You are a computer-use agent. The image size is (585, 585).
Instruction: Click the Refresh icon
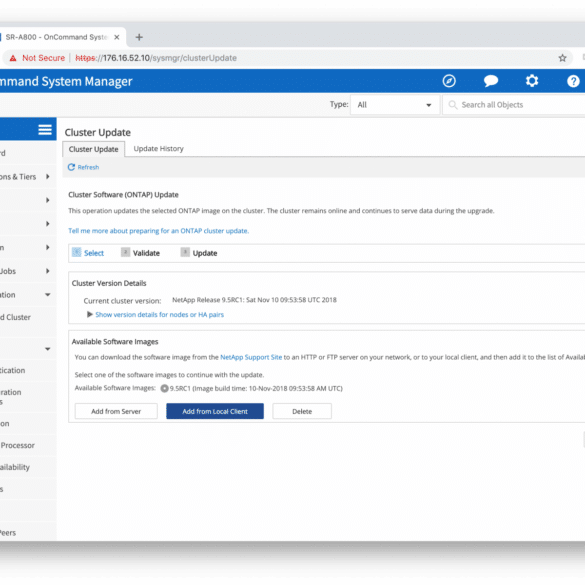coord(71,167)
